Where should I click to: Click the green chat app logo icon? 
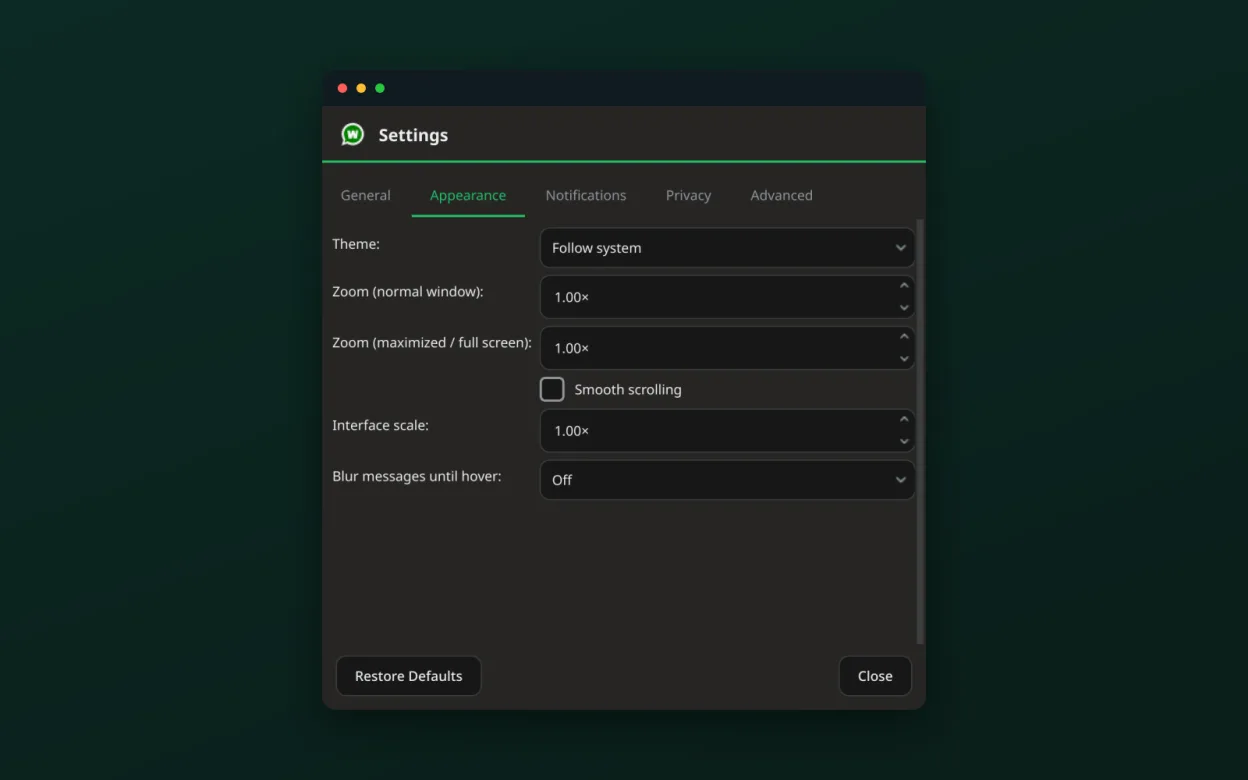tap(352, 134)
